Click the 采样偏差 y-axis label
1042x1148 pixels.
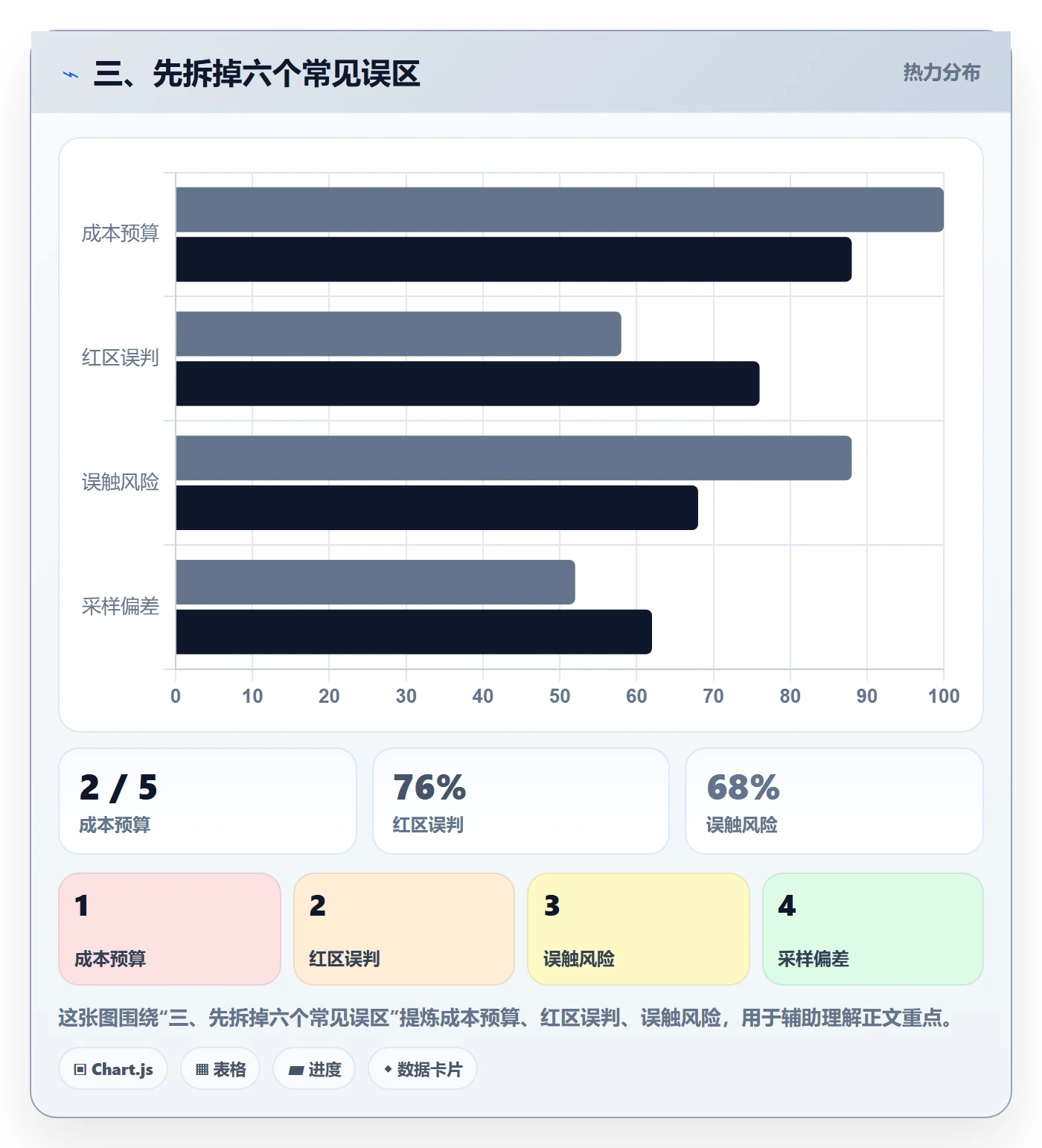click(121, 607)
